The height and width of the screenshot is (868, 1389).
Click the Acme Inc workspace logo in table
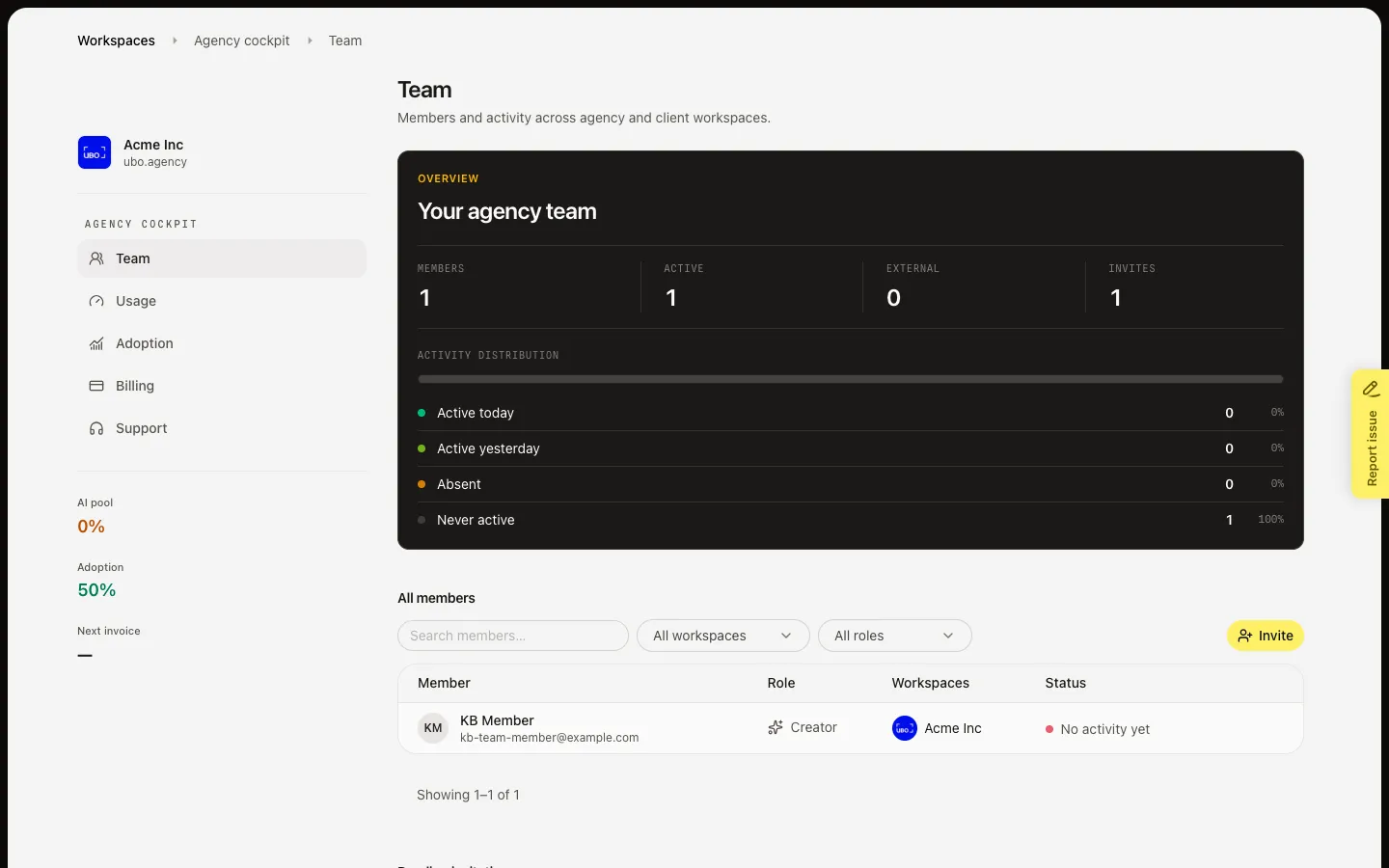(x=904, y=728)
